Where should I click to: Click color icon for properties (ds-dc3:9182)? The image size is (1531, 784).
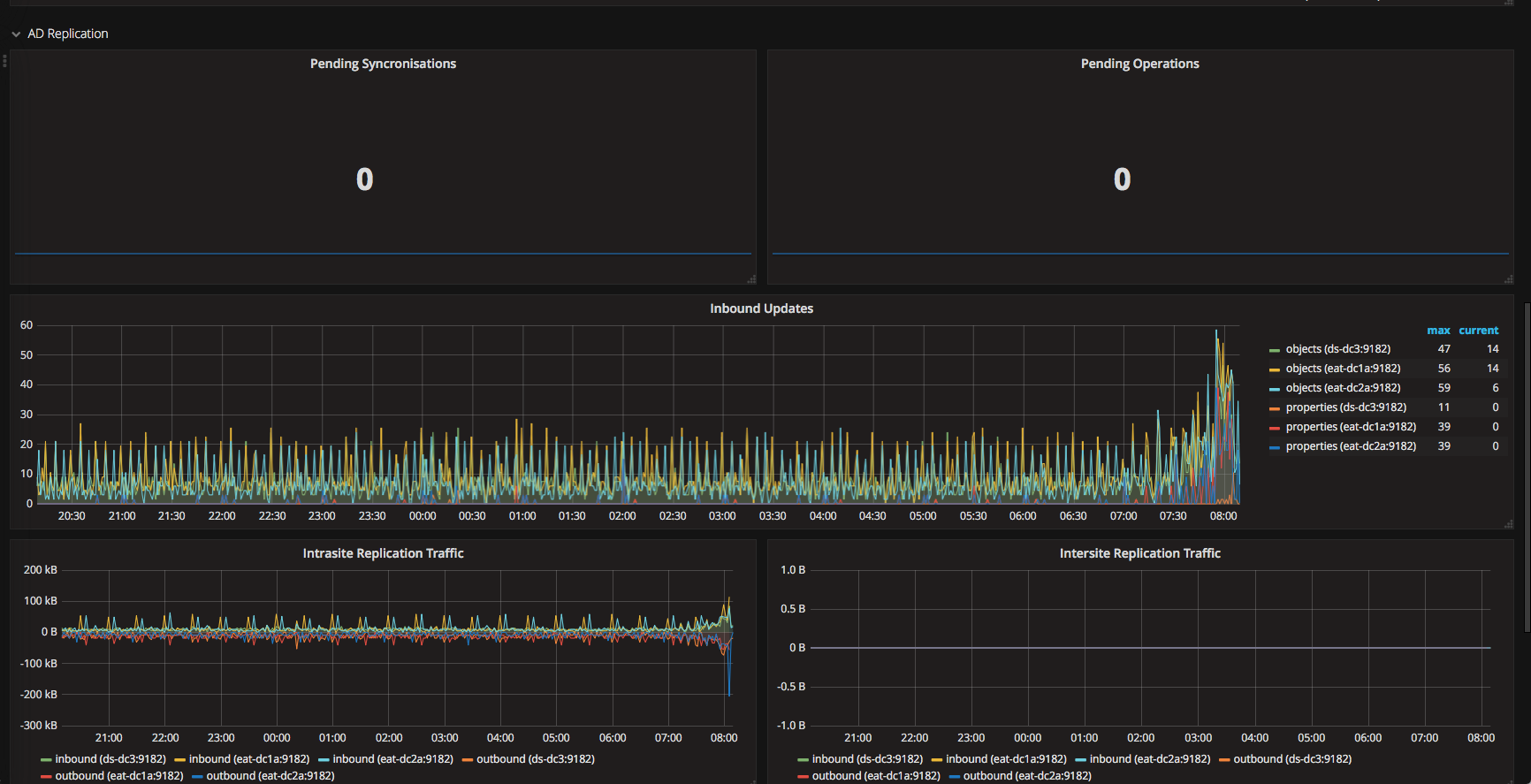(1275, 408)
